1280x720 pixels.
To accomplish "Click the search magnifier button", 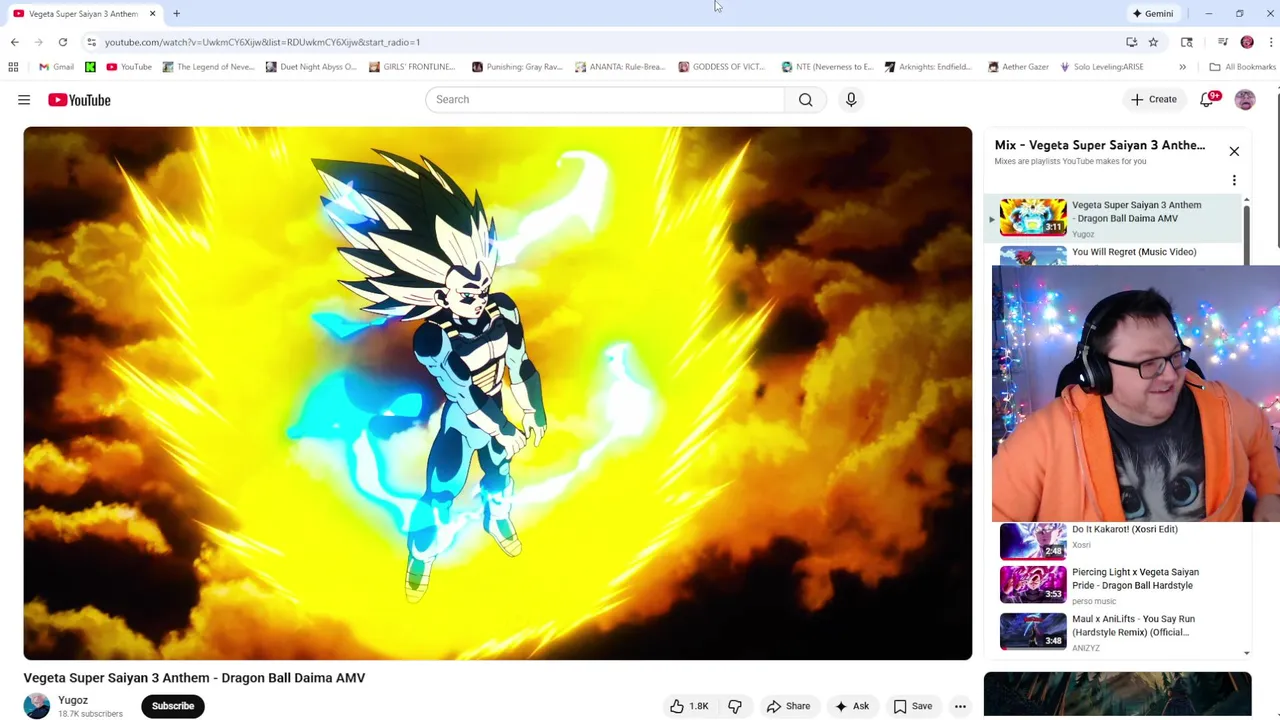I will [x=805, y=99].
